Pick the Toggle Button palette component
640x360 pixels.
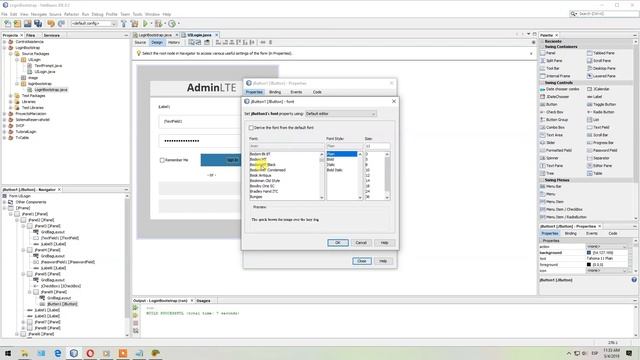[x=600, y=104]
